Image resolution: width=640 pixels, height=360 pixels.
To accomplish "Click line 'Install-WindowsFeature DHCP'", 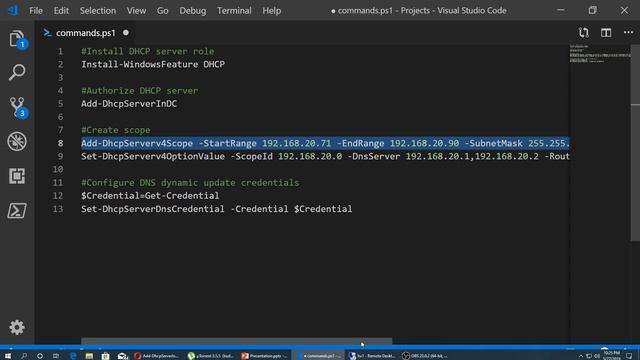I will pos(153,64).
